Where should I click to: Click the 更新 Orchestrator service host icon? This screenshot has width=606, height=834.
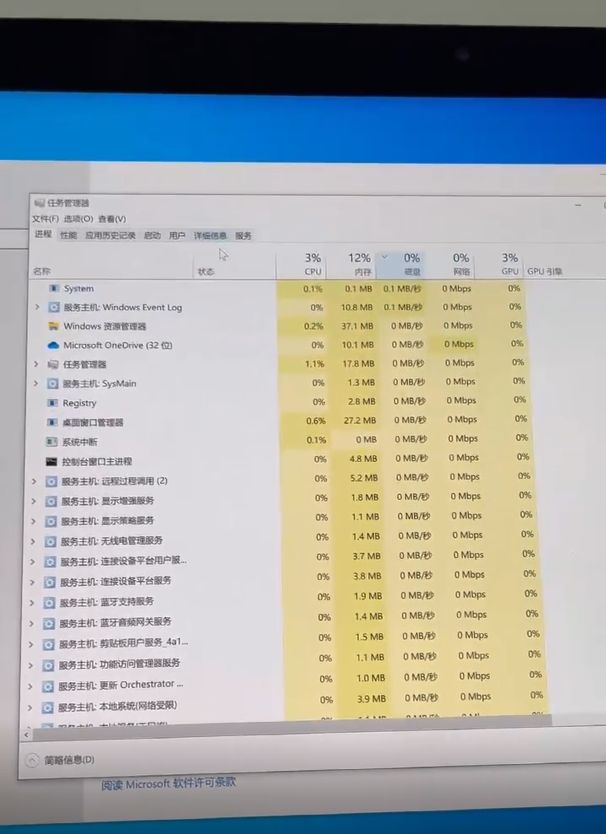47,686
